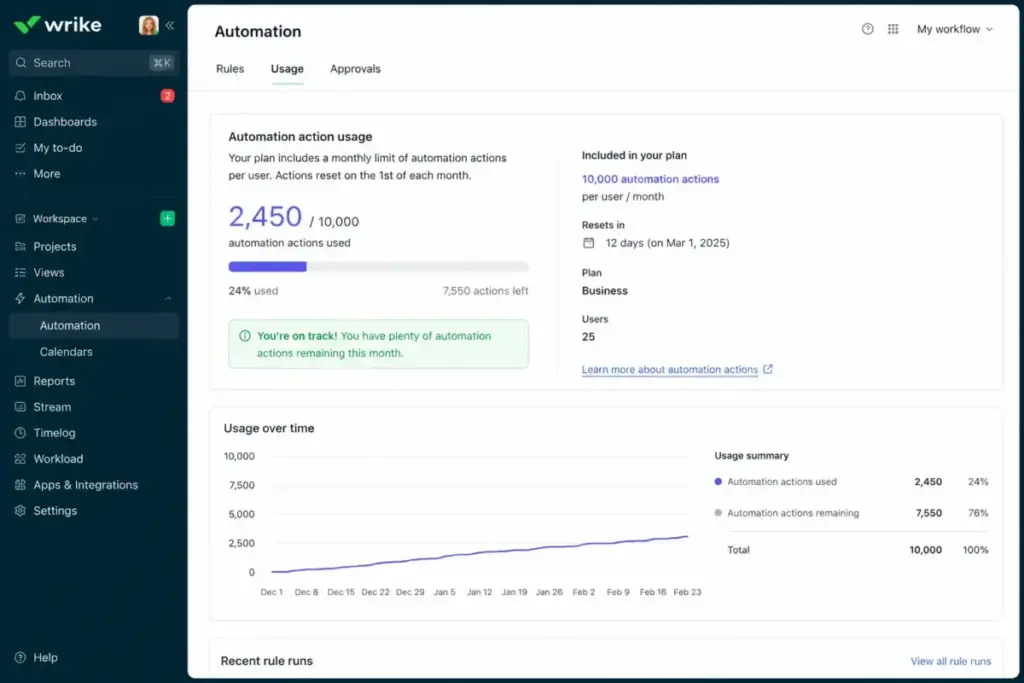This screenshot has height=683, width=1024.
Task: Click the Inbox bell icon
Action: (20, 95)
